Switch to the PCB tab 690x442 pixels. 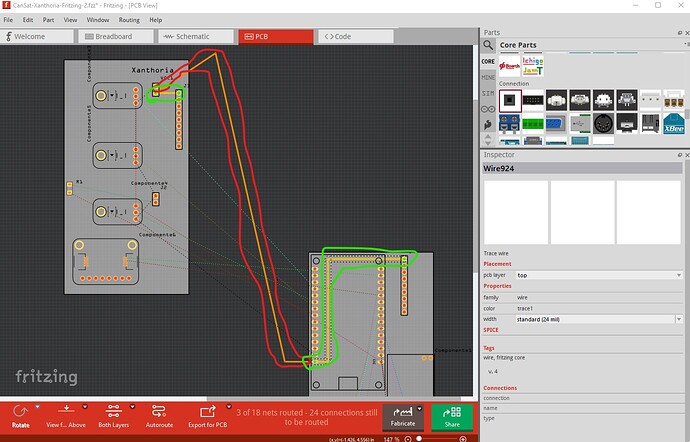point(275,37)
